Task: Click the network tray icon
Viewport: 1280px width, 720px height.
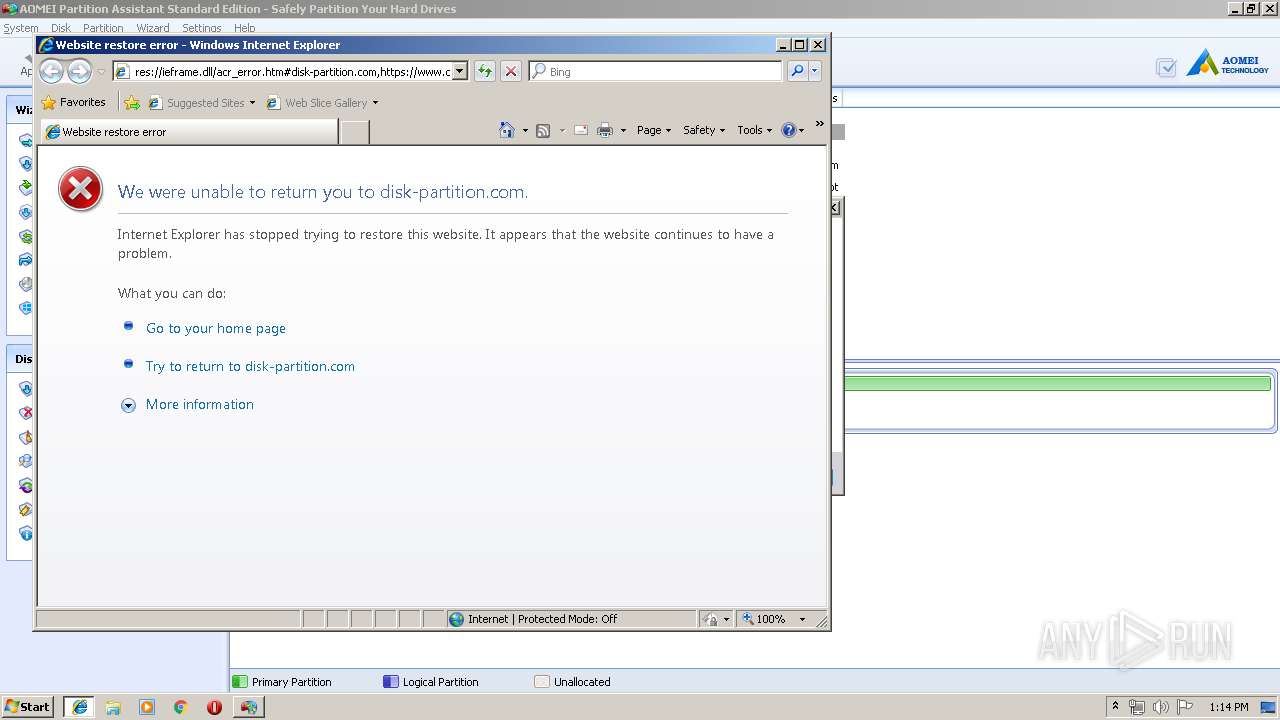Action: [x=1137, y=707]
